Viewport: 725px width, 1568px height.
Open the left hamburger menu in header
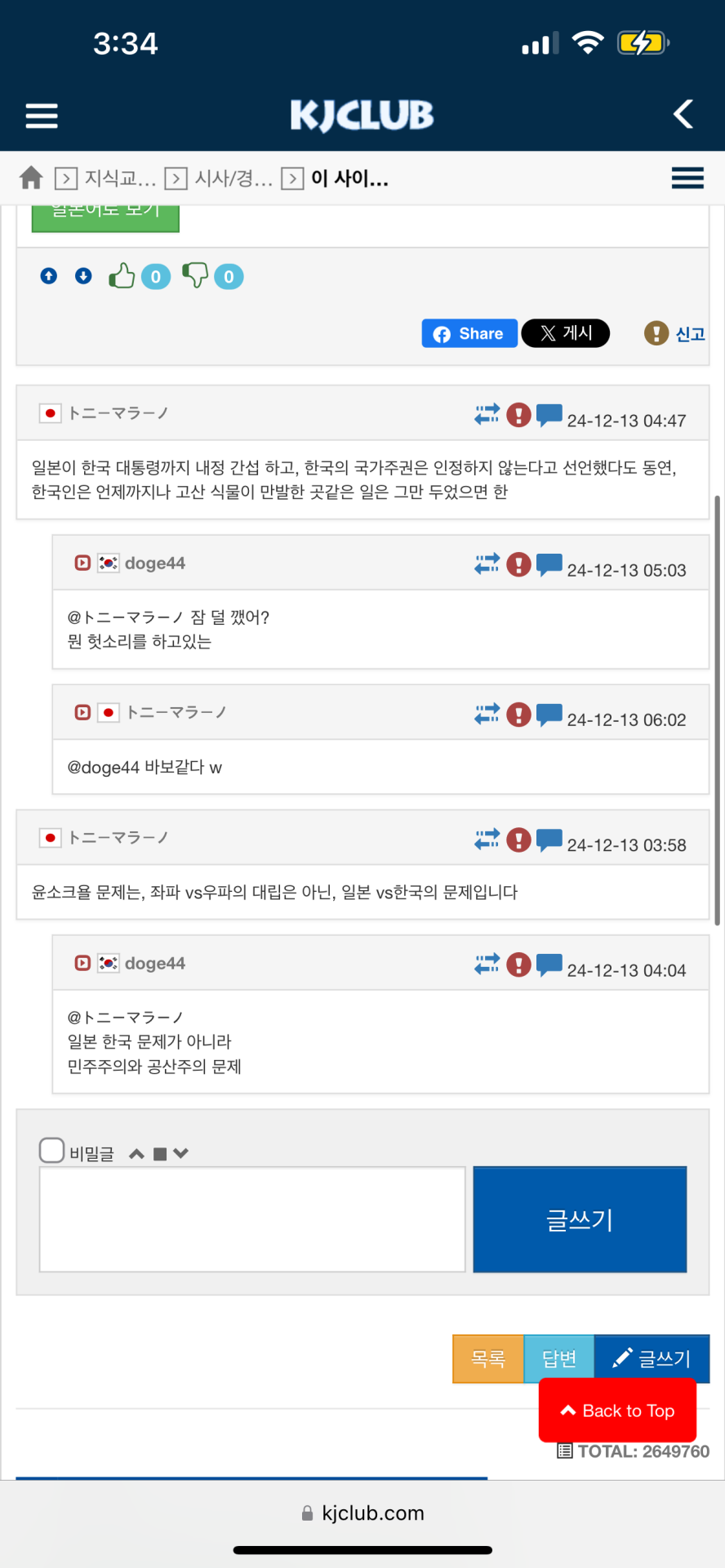click(x=42, y=115)
